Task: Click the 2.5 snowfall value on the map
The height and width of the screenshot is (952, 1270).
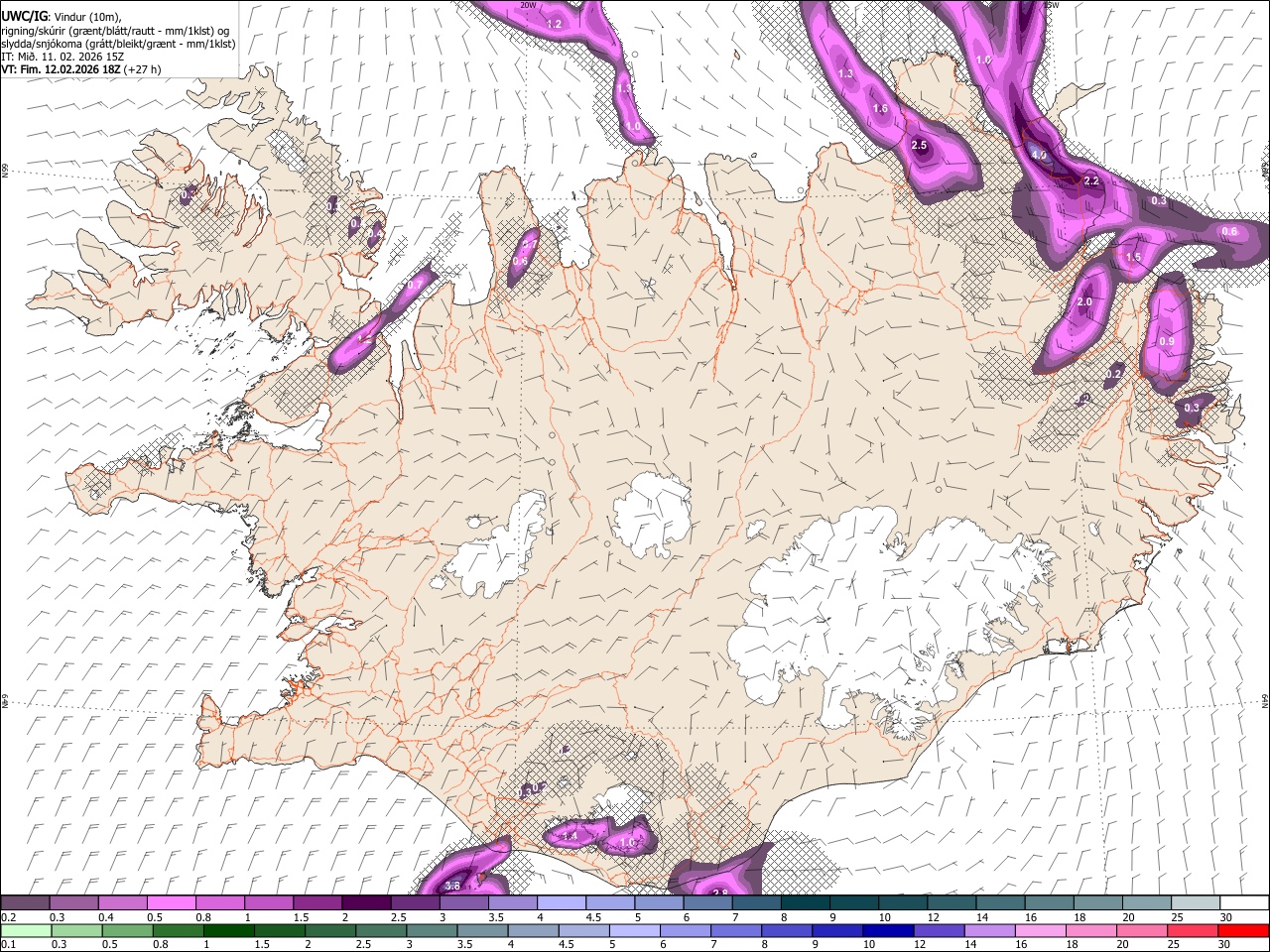Action: 919,146
